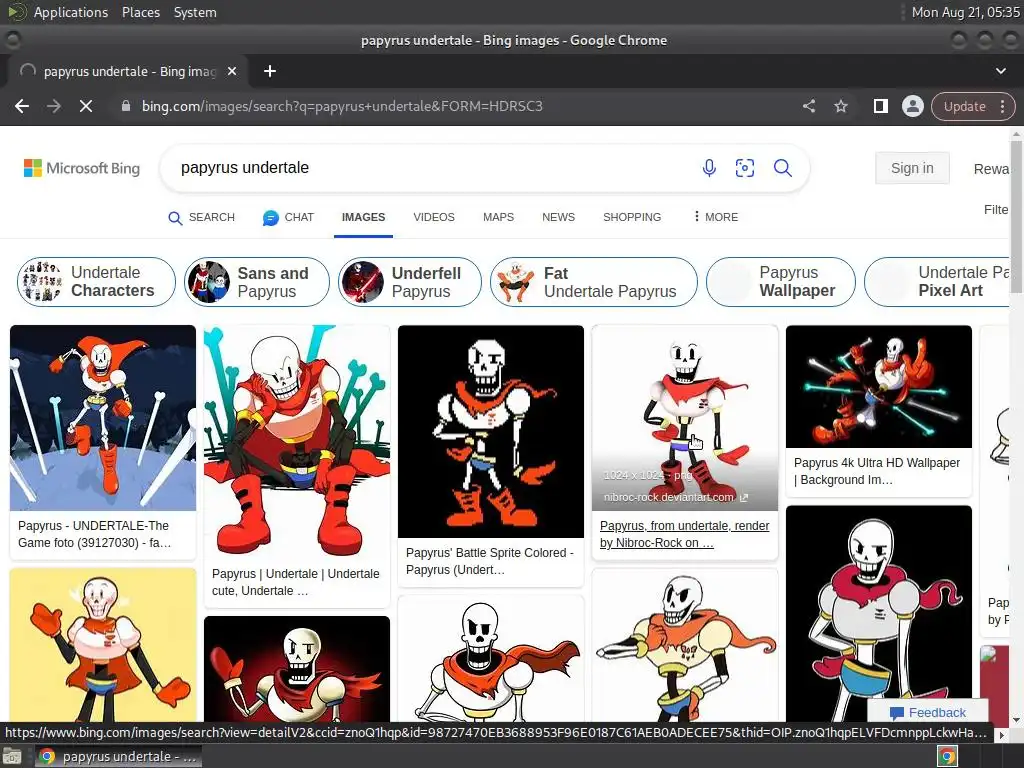Open Papyrus' Battle Sprite Colored image
The width and height of the screenshot is (1024, 768).
pos(490,432)
